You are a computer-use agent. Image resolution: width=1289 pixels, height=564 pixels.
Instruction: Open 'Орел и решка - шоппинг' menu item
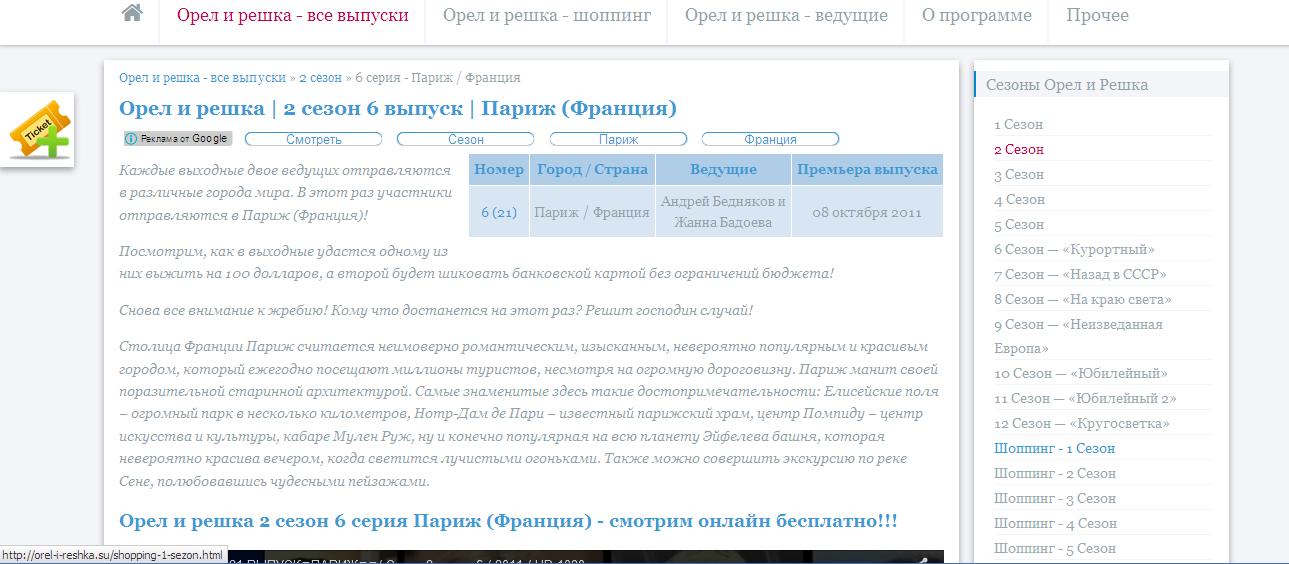click(x=546, y=16)
